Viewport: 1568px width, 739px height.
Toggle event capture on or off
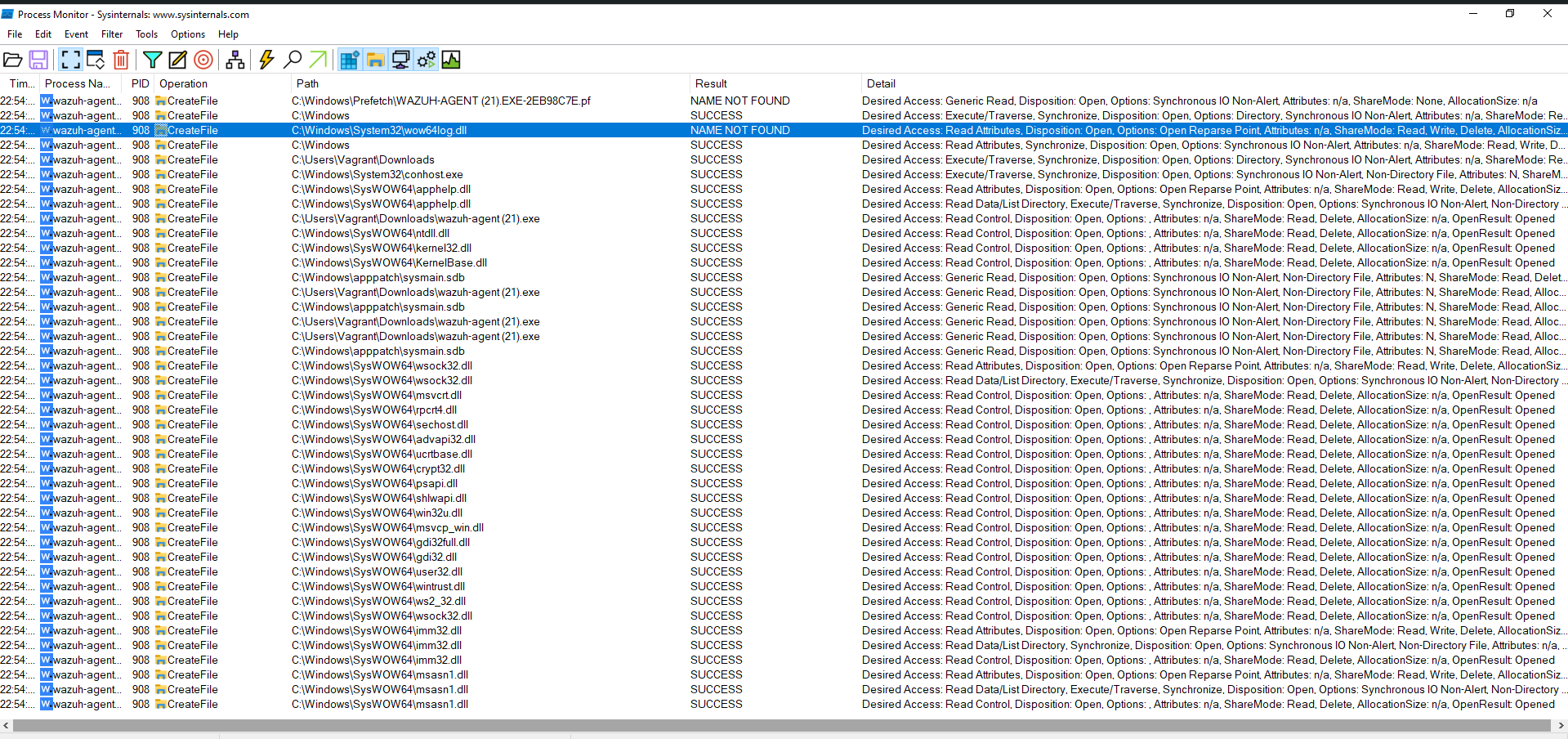point(69,59)
